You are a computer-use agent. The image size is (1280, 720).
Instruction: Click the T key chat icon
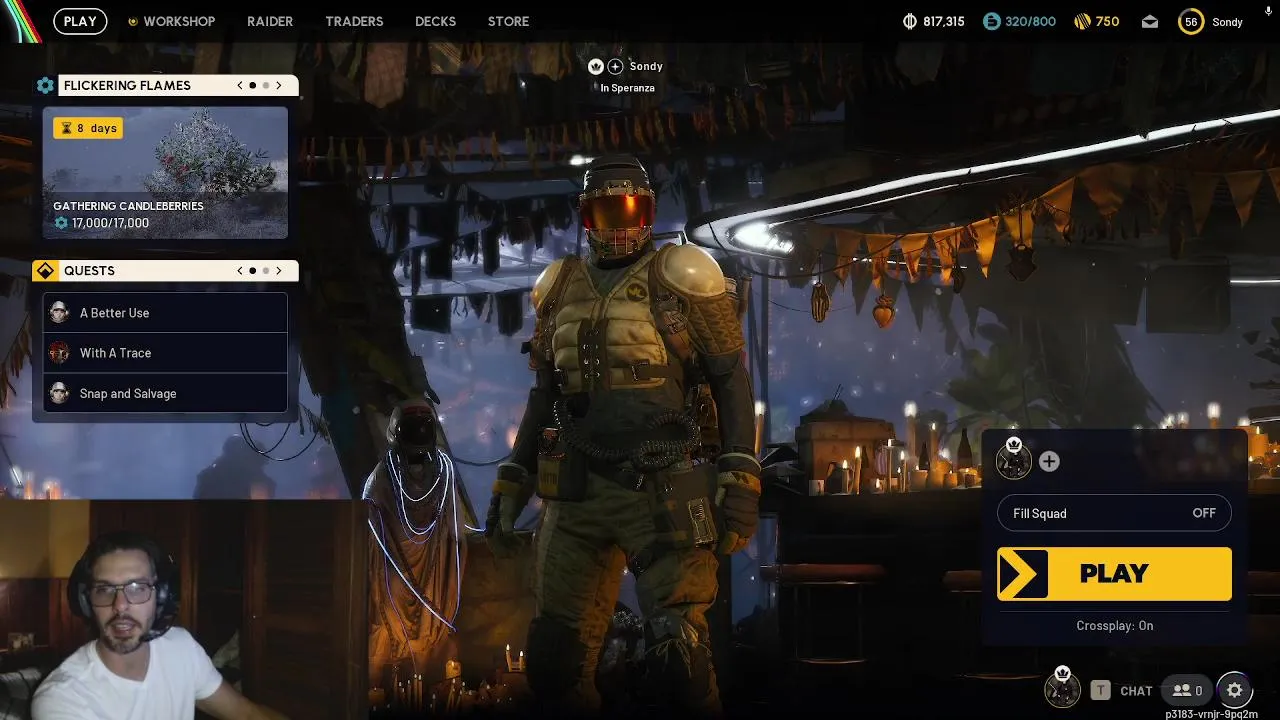tap(1100, 690)
